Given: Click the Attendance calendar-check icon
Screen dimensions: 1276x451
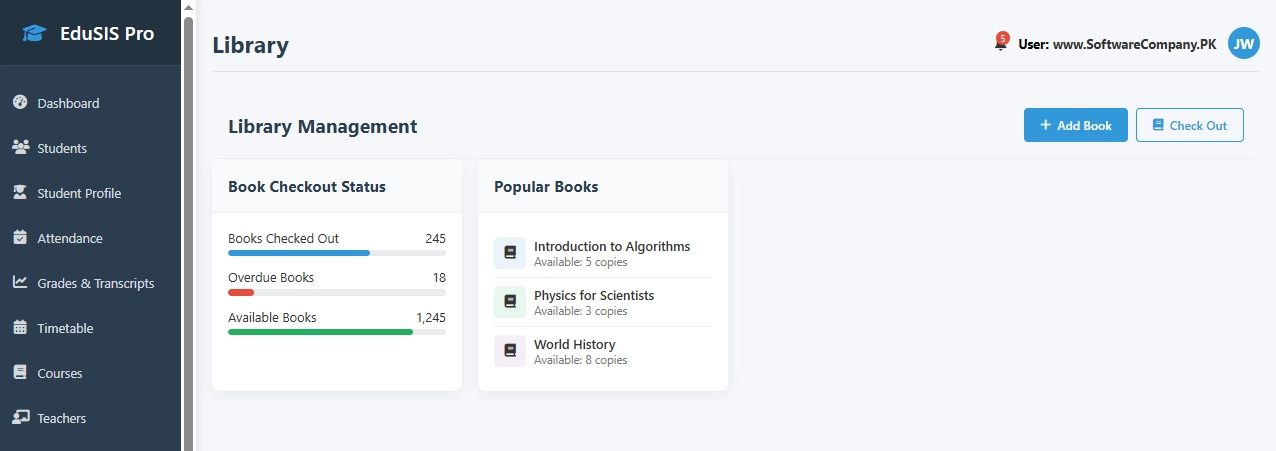Looking at the screenshot, I should pos(20,238).
